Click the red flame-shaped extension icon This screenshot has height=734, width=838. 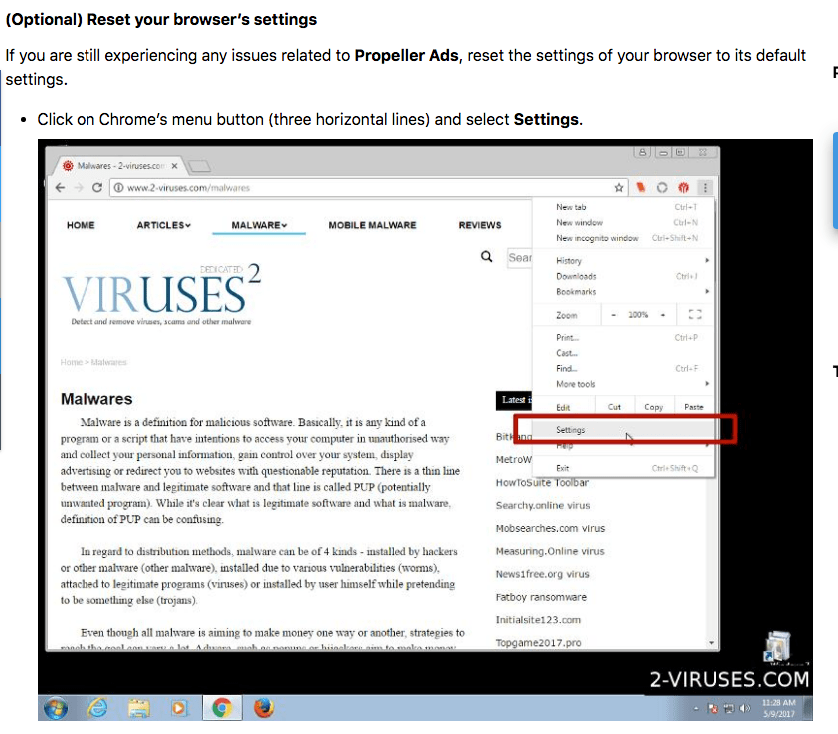[x=640, y=188]
